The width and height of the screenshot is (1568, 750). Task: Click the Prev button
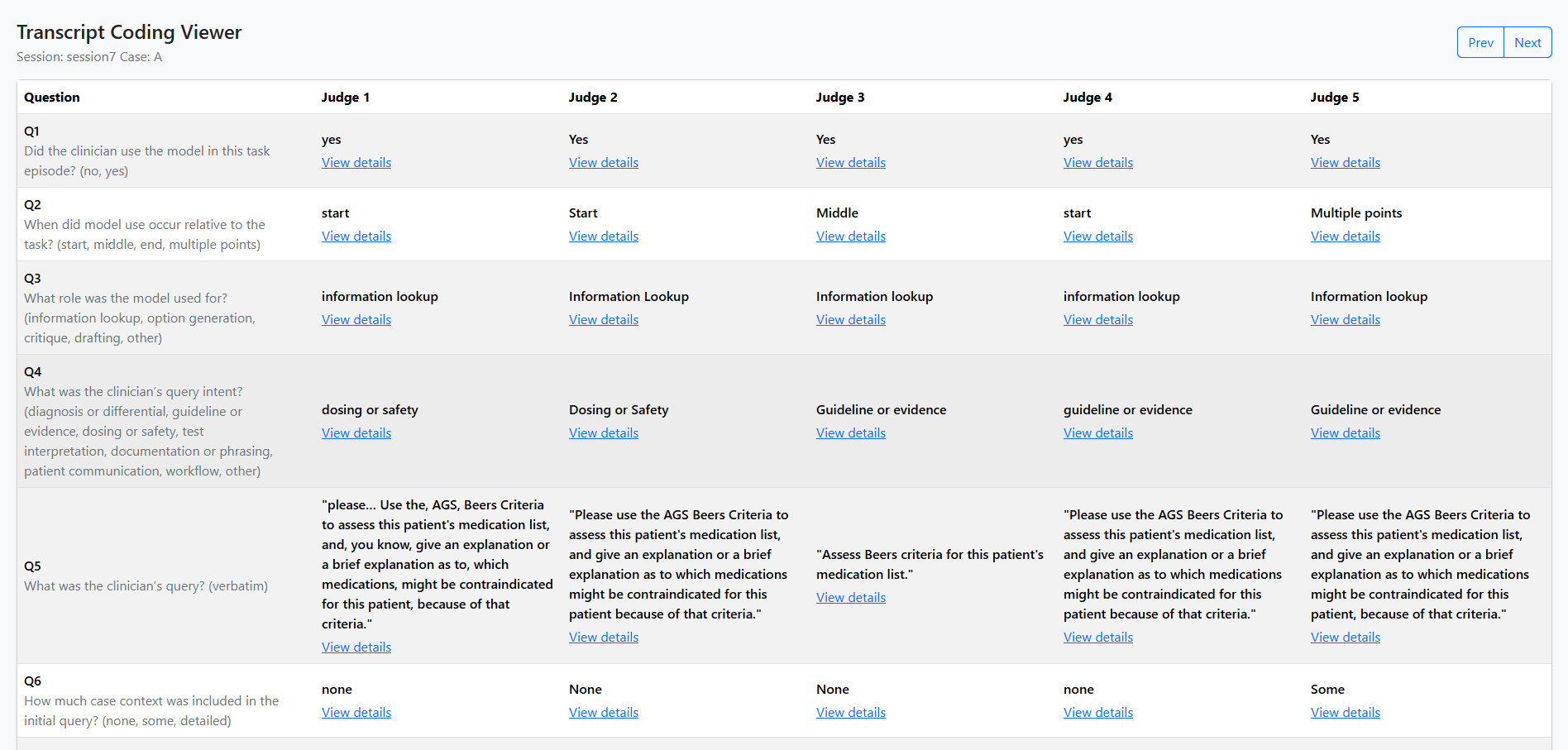point(1480,42)
